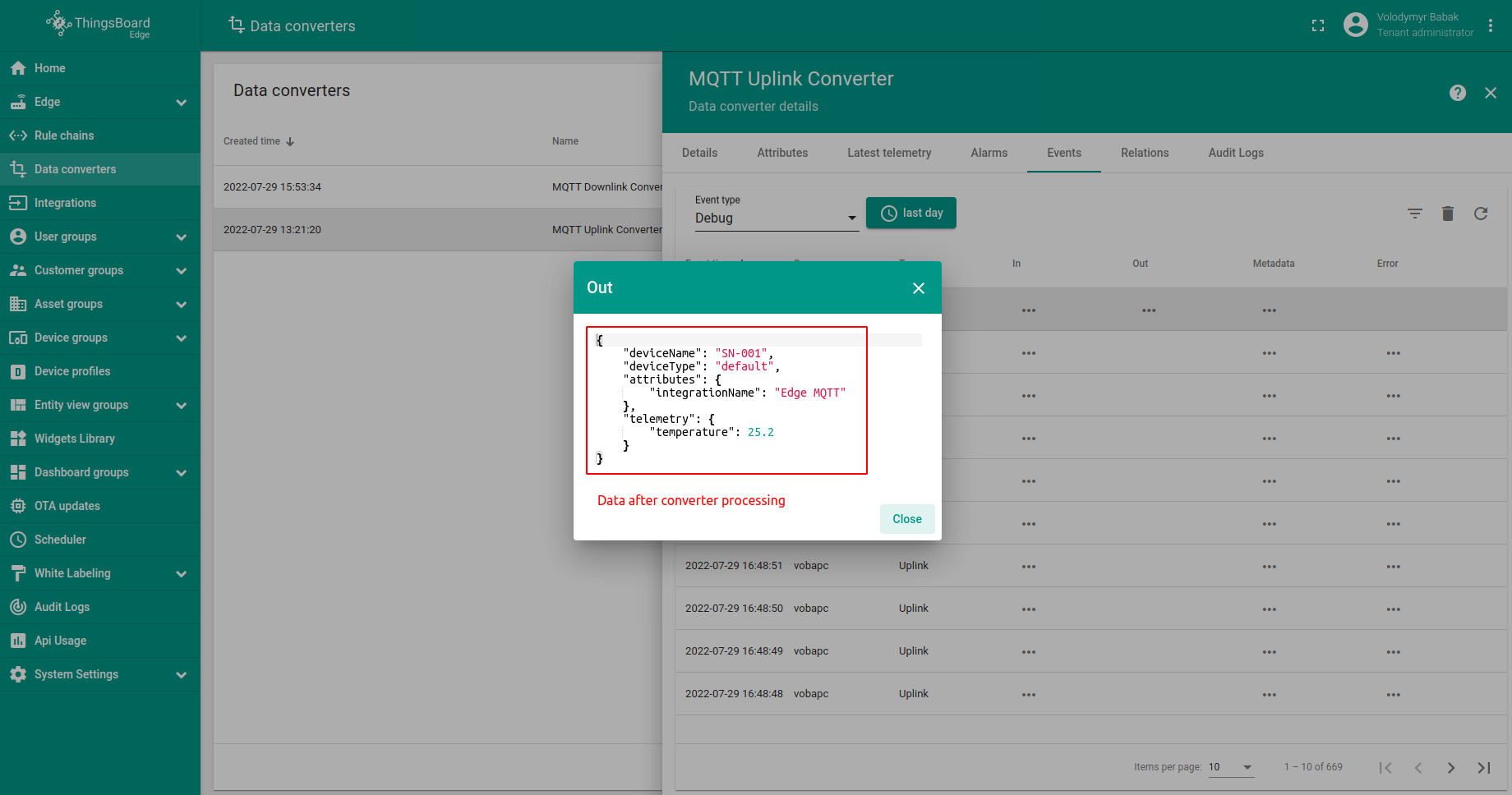1512x795 pixels.
Task: Switch to the Attributes tab
Action: pyautogui.click(x=782, y=153)
